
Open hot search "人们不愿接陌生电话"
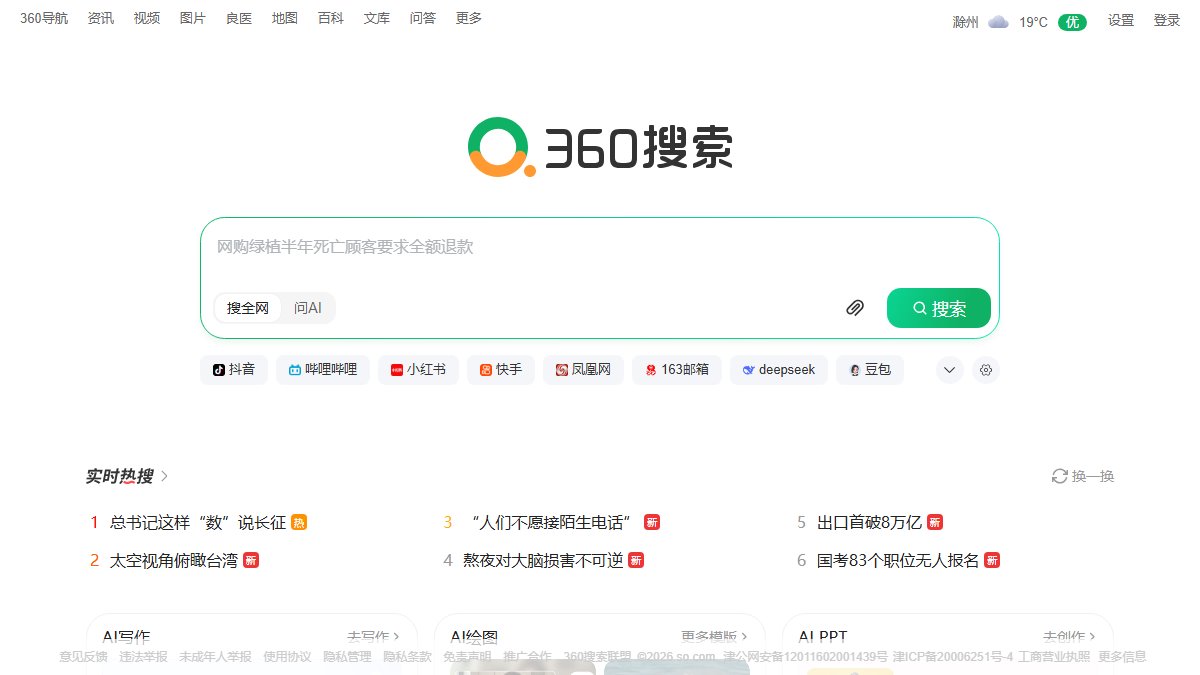[x=551, y=522]
